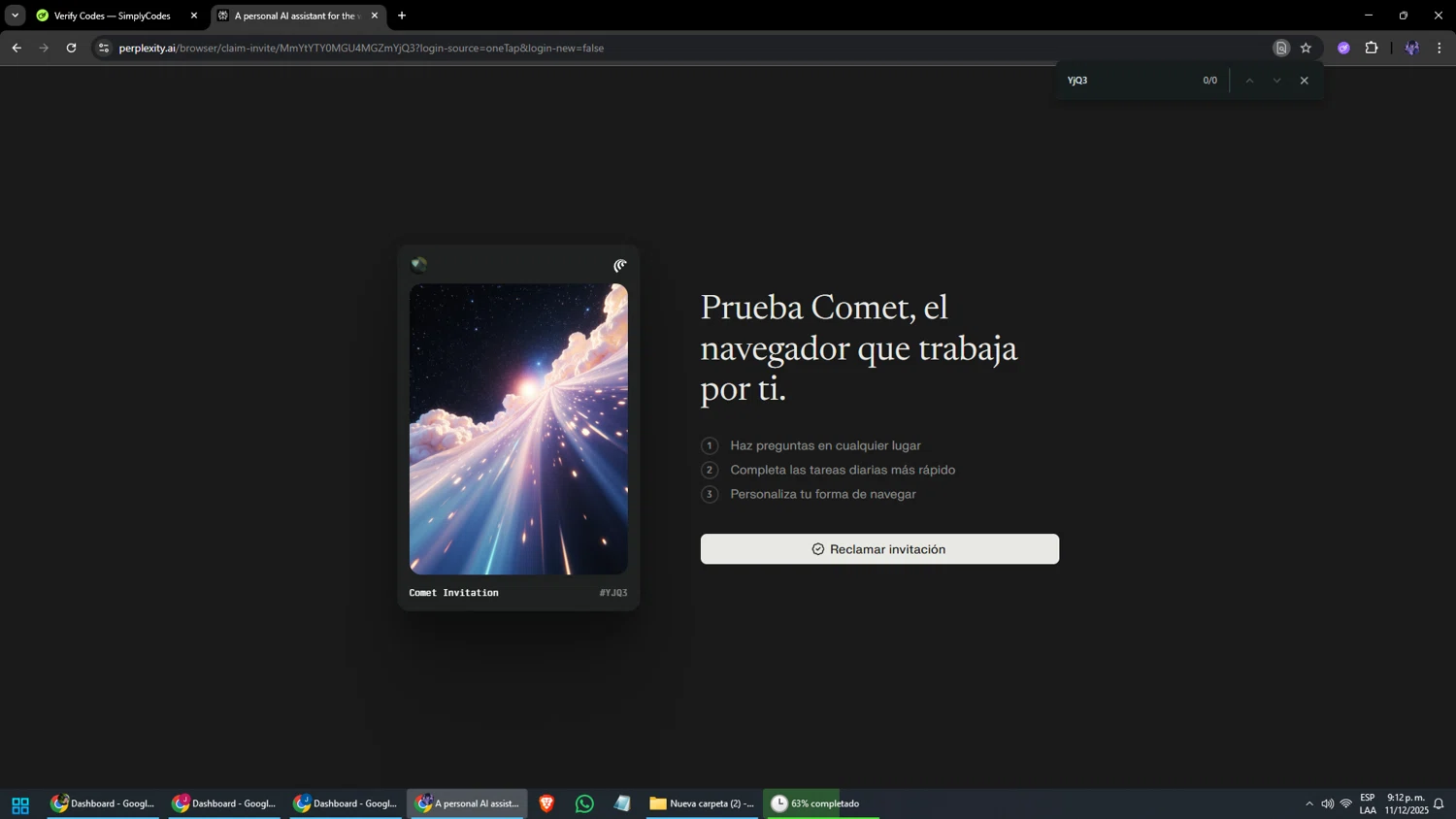This screenshot has width=1456, height=819.
Task: Open the 63% completado progress window
Action: tap(820, 803)
